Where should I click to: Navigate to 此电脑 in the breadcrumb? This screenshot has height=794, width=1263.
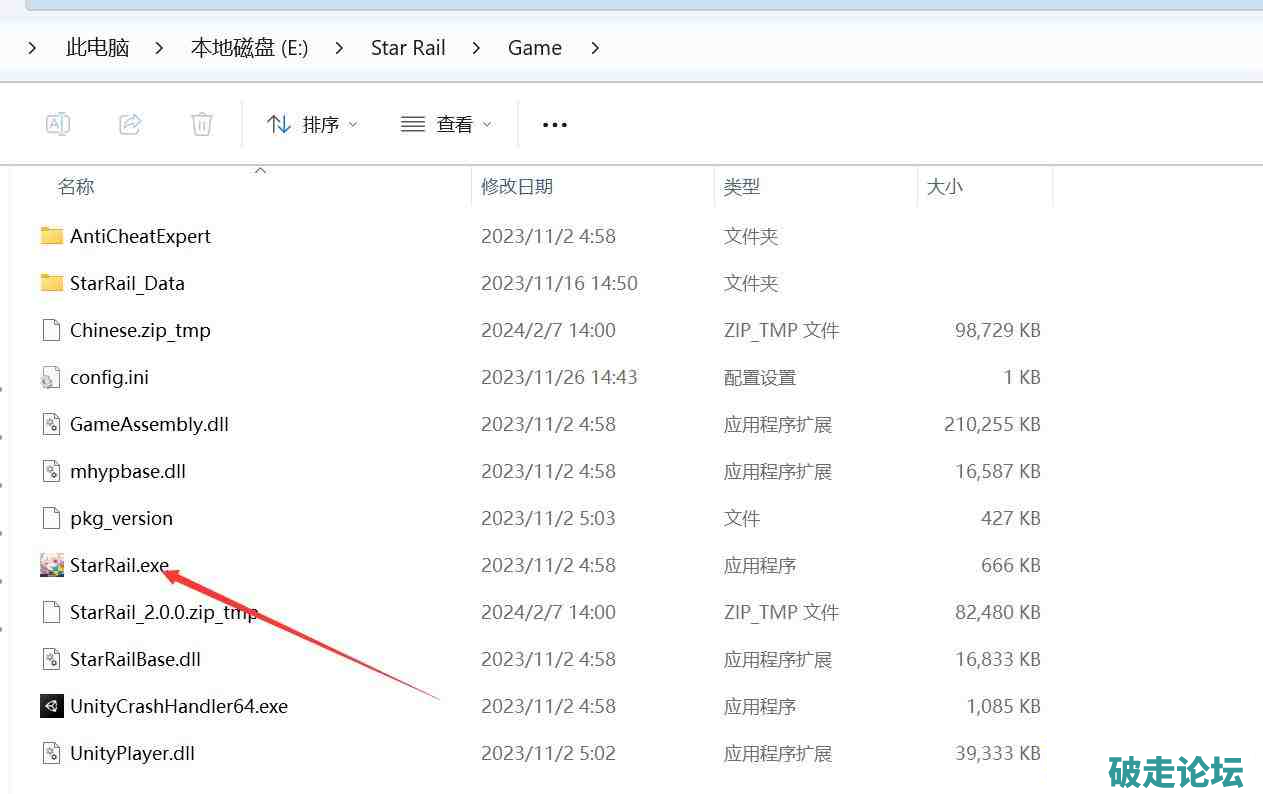click(x=98, y=48)
